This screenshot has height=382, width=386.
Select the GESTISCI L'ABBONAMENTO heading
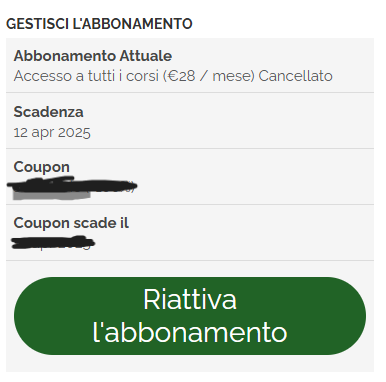click(99, 24)
